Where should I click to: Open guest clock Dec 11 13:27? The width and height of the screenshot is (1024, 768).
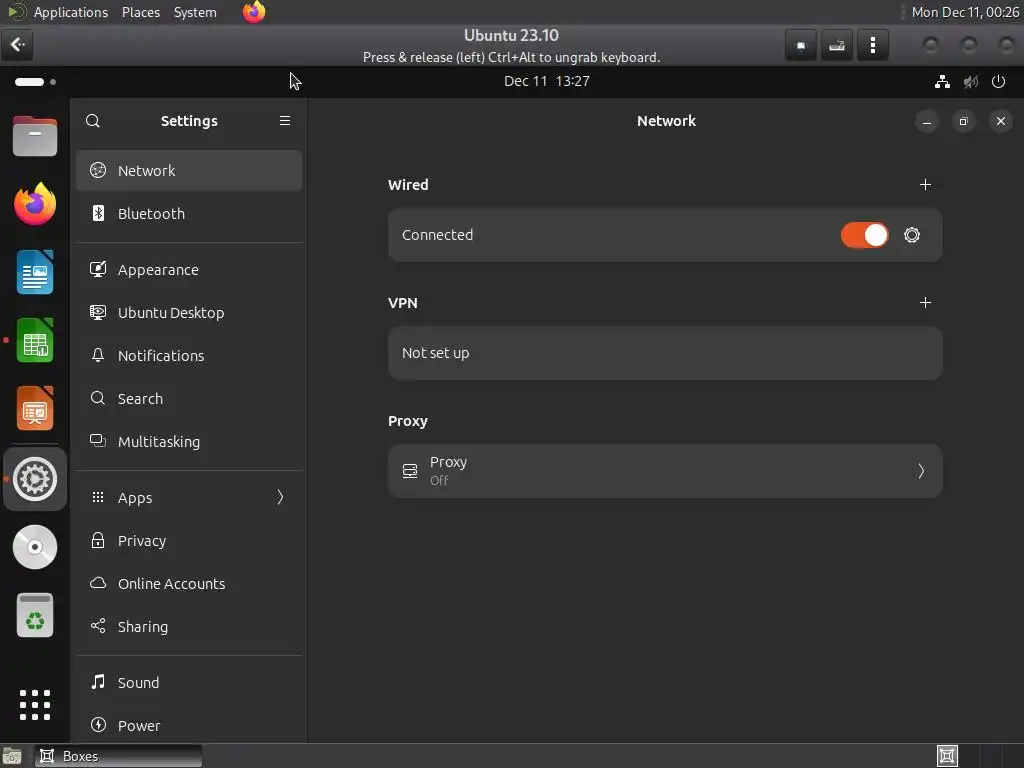coord(547,81)
